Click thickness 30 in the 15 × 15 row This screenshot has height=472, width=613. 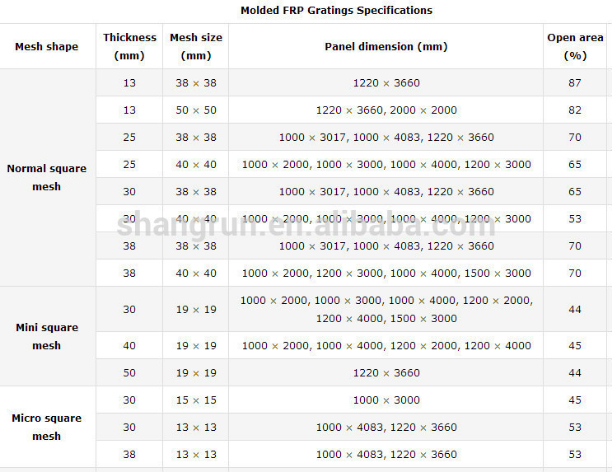[129, 400]
